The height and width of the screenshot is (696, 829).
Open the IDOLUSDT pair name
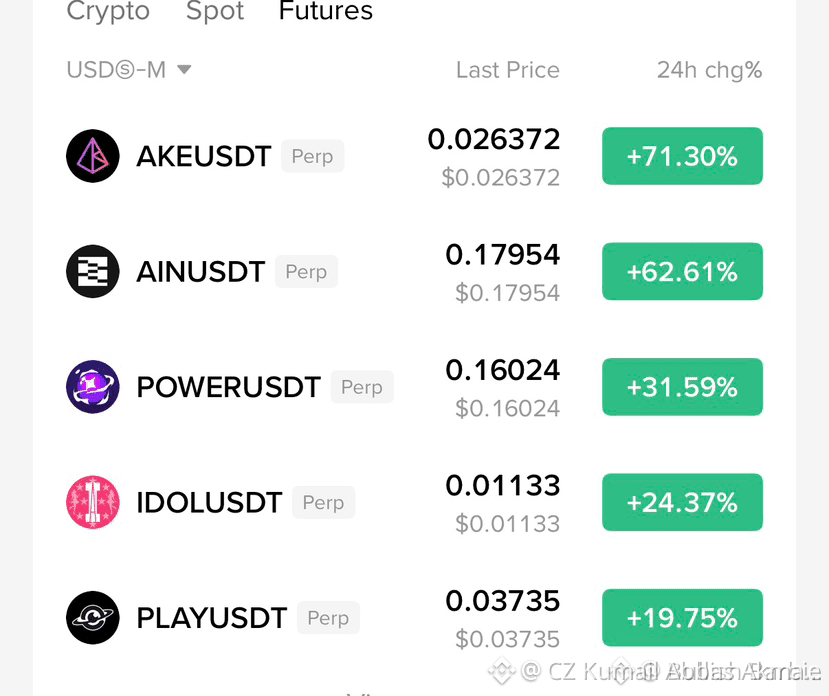coord(209,502)
